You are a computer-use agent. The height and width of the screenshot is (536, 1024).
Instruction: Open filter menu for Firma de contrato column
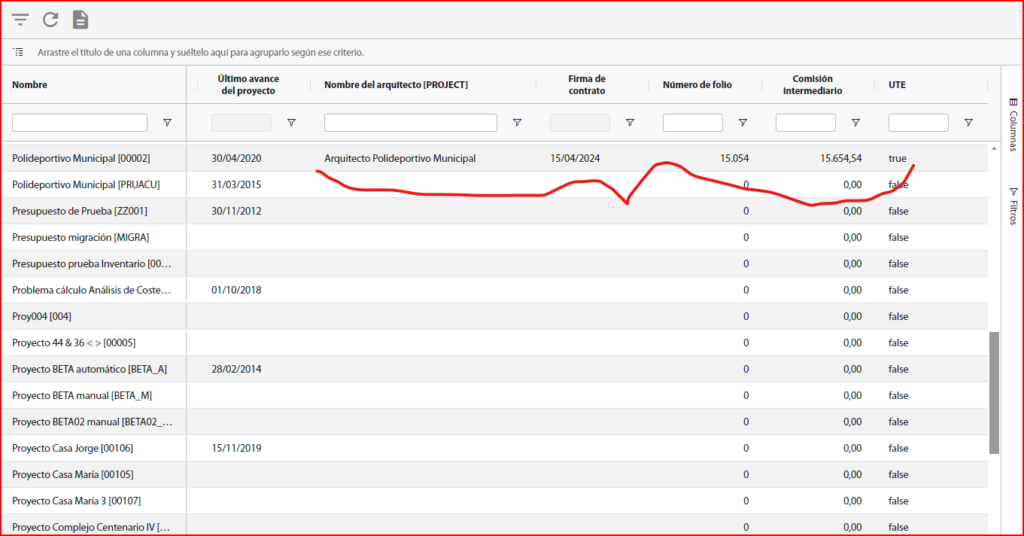coord(630,123)
